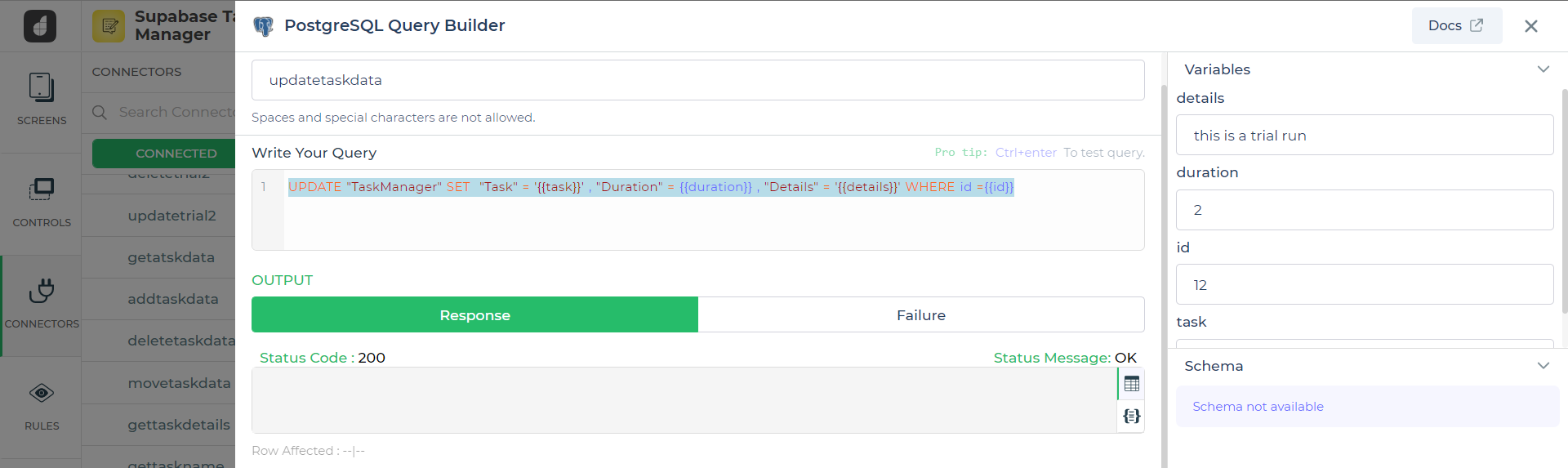This screenshot has height=468, width=1568.
Task: Open the Docs link button
Action: tap(1456, 26)
